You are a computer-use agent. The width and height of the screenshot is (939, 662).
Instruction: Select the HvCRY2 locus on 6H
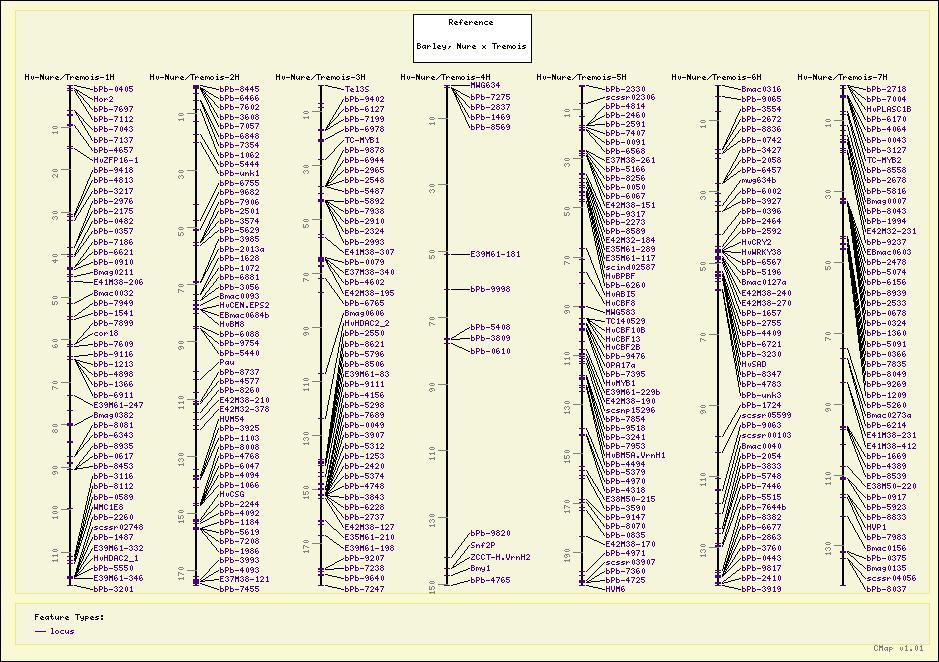(x=757, y=242)
